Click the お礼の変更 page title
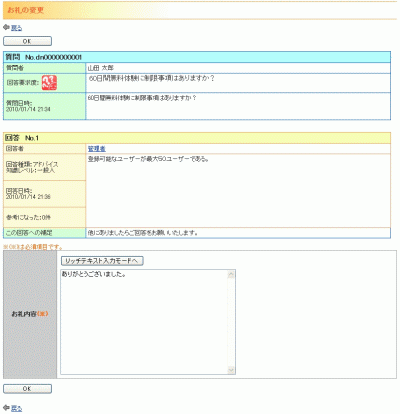This screenshot has width=400, height=414. (x=26, y=10)
